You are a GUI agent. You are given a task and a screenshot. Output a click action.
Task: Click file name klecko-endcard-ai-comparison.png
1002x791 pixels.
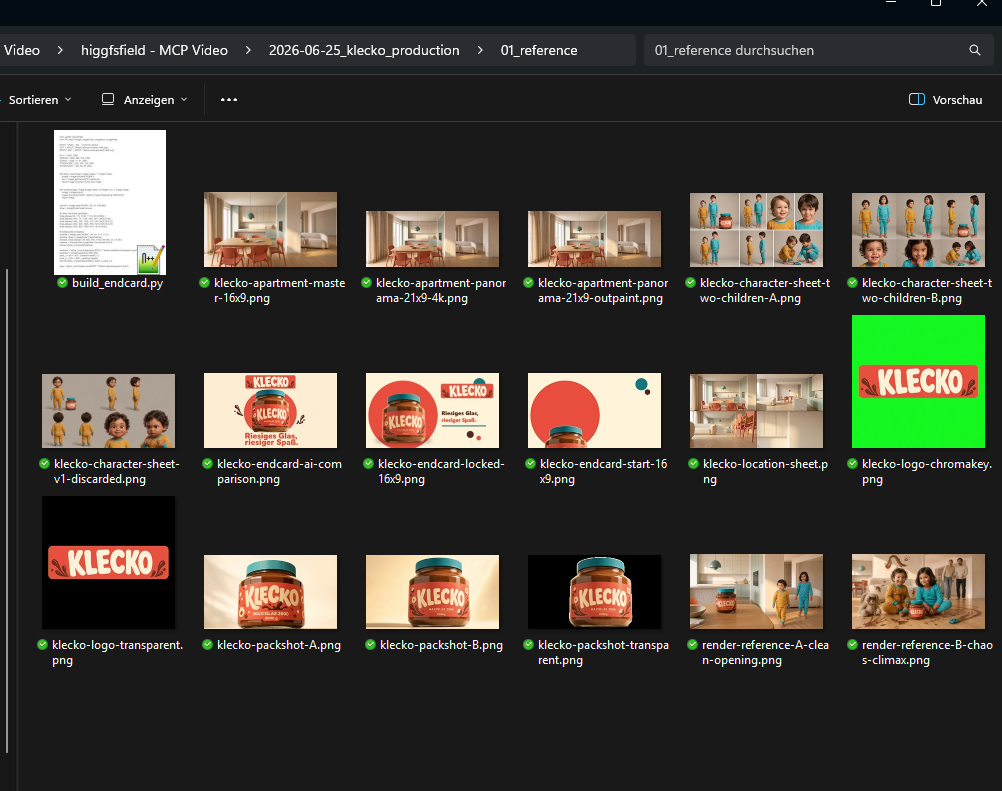click(279, 472)
